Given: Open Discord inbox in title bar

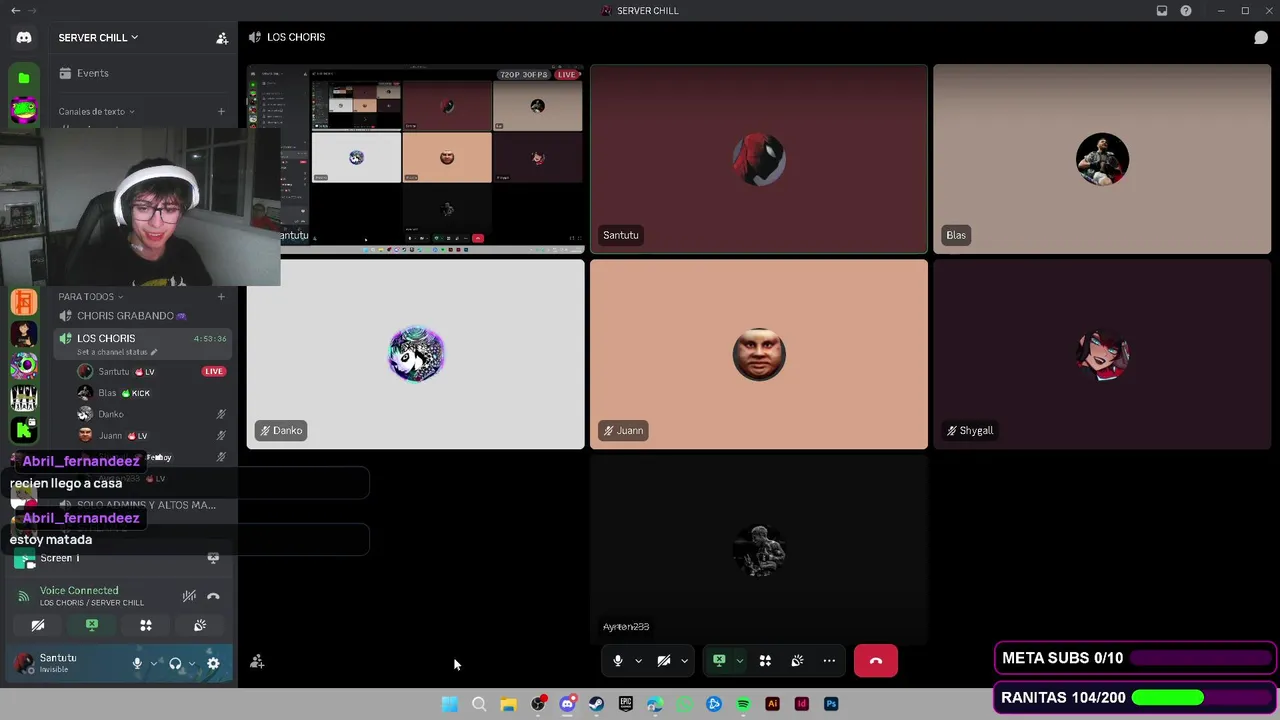Looking at the screenshot, I should [1162, 11].
